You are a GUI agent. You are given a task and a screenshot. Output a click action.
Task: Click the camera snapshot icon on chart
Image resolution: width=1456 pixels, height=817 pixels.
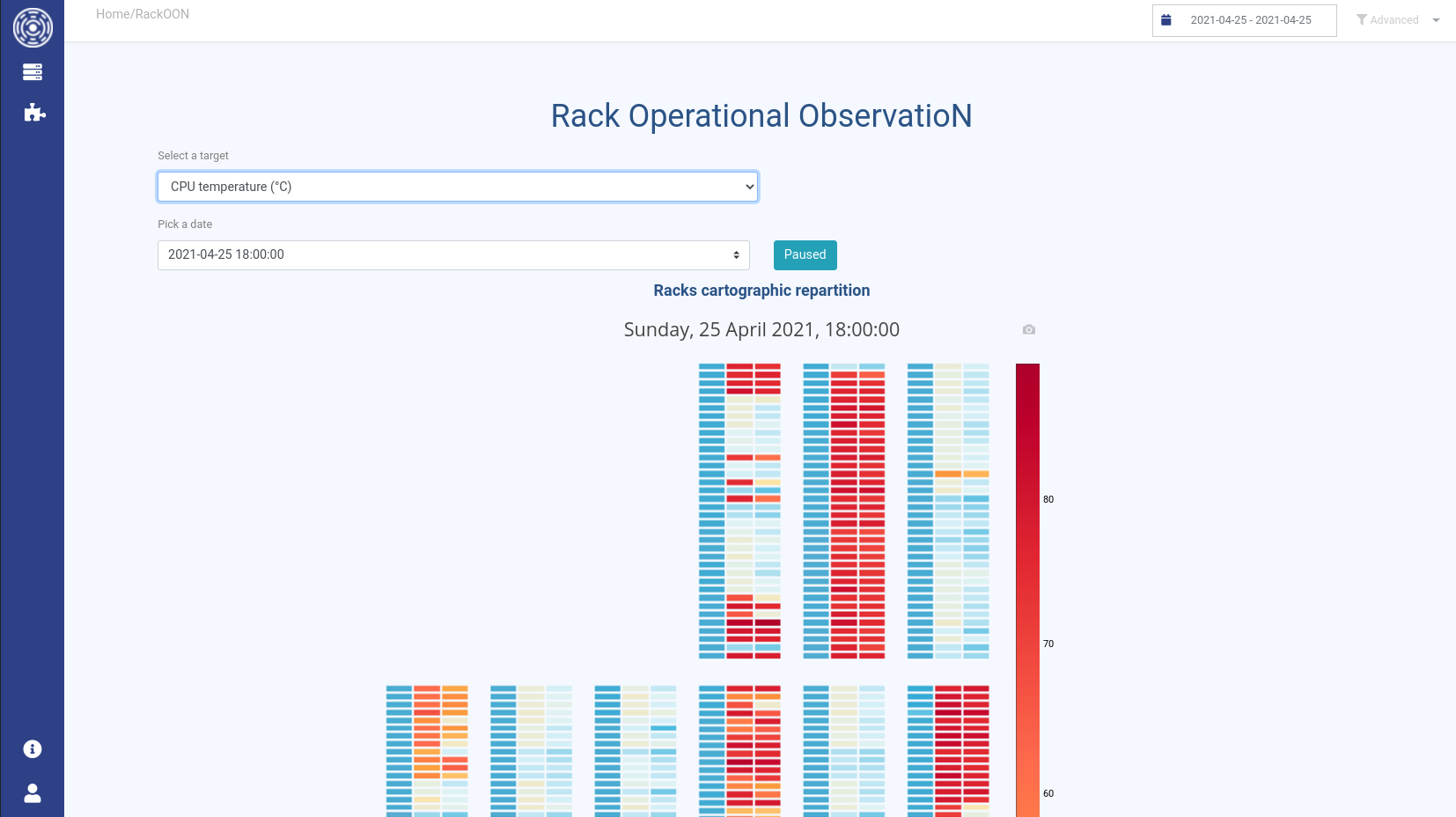1028,329
